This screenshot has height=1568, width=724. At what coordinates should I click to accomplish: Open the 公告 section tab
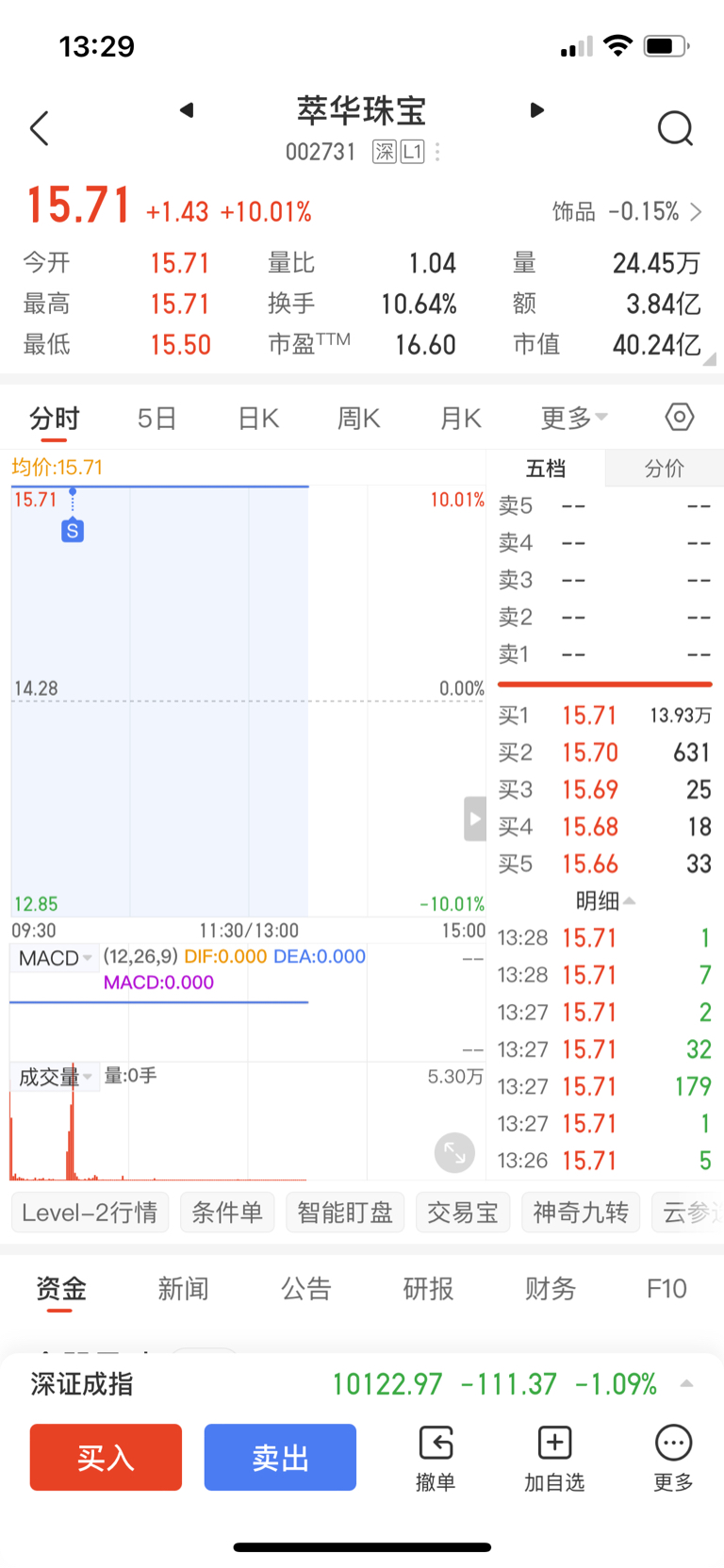(305, 1288)
